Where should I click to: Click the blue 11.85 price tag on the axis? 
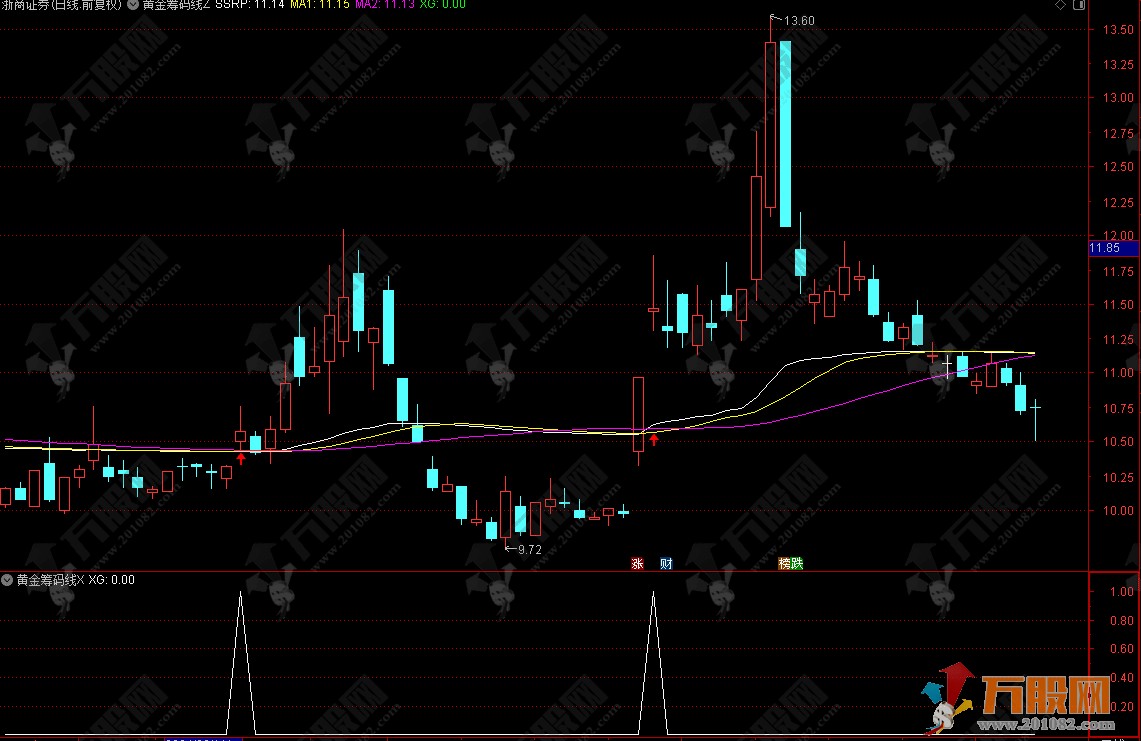(x=1113, y=248)
